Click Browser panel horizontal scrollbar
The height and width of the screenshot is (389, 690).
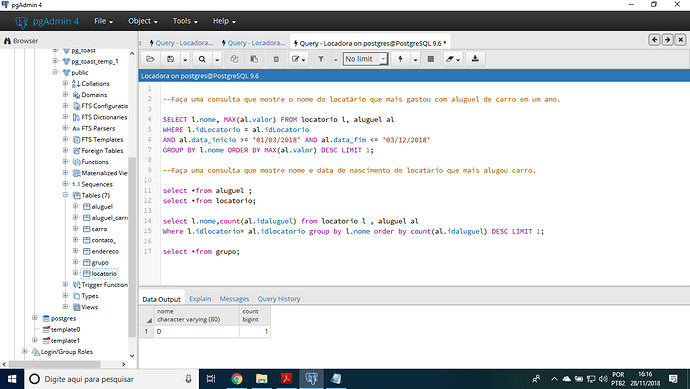55,364
